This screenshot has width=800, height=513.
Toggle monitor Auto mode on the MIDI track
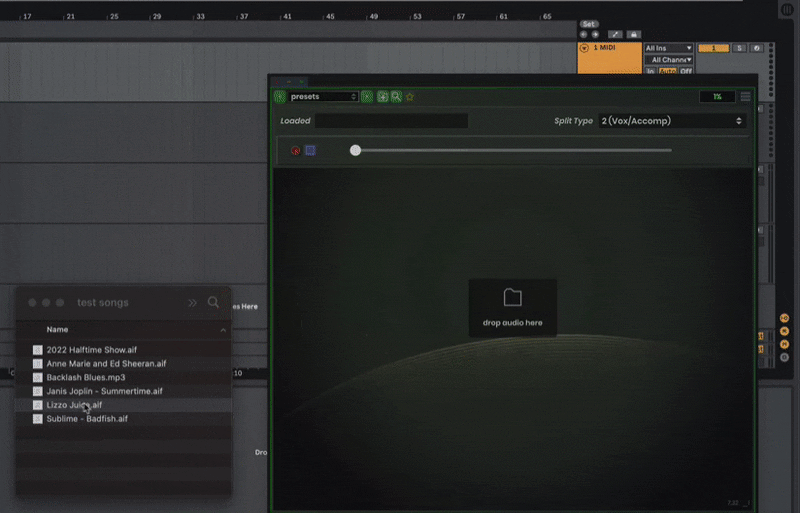click(667, 71)
